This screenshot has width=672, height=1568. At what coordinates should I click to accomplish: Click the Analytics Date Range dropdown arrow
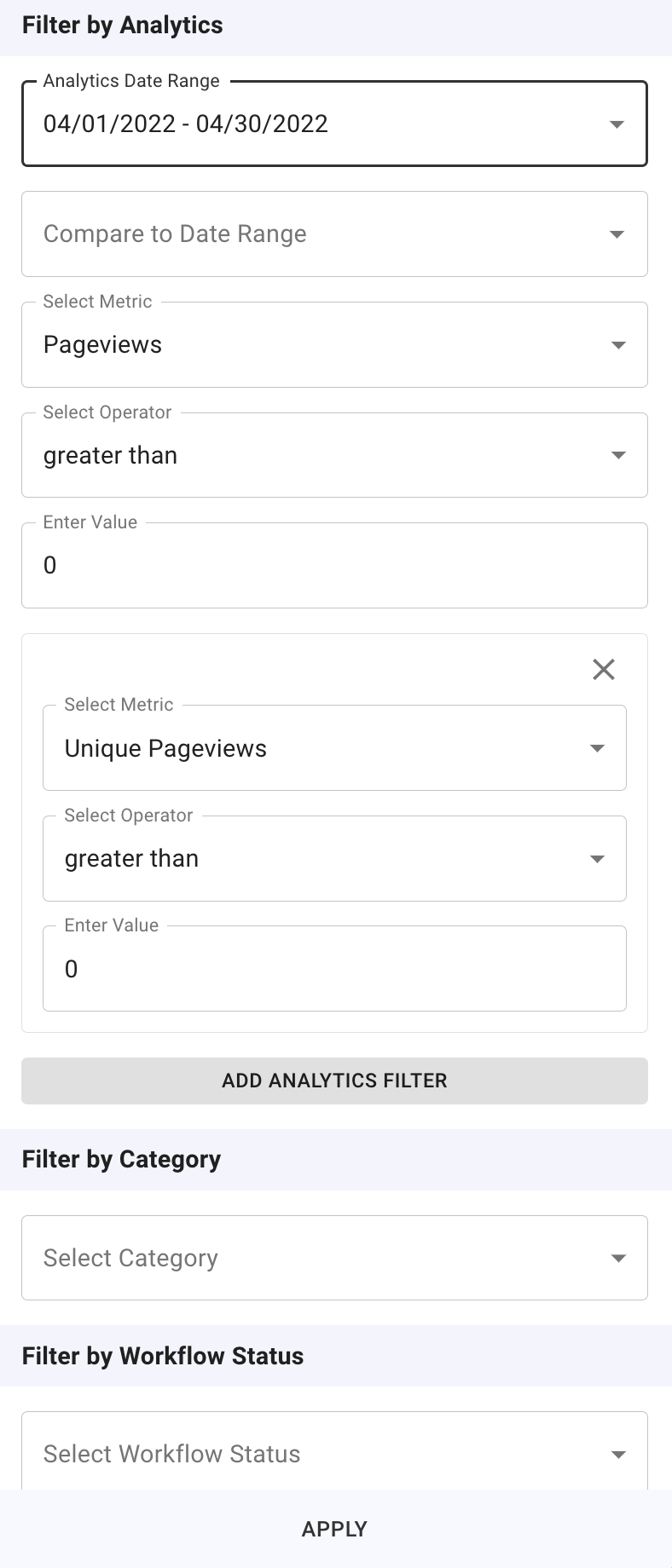coord(617,124)
